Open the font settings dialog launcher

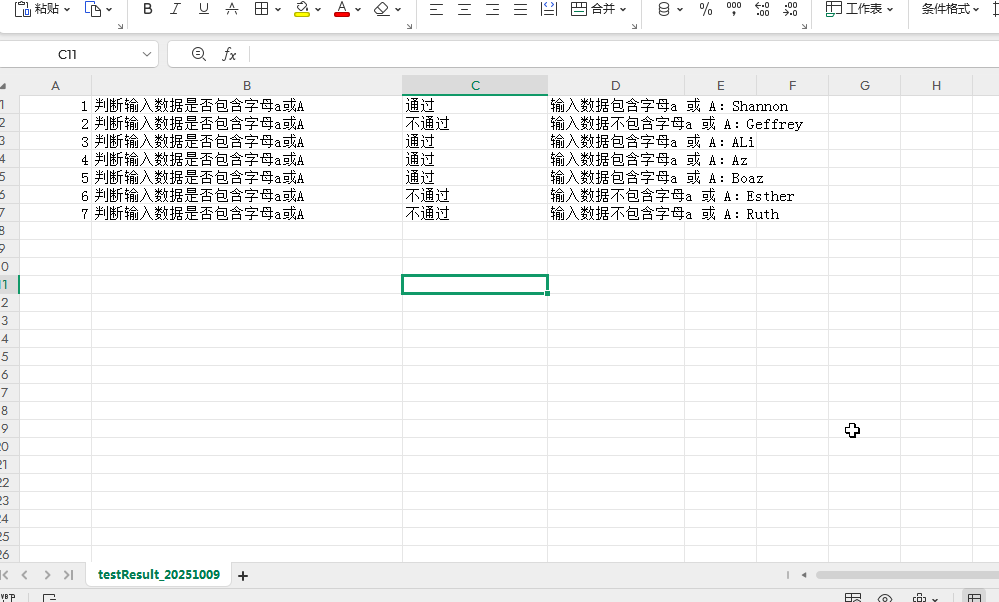[409, 26]
